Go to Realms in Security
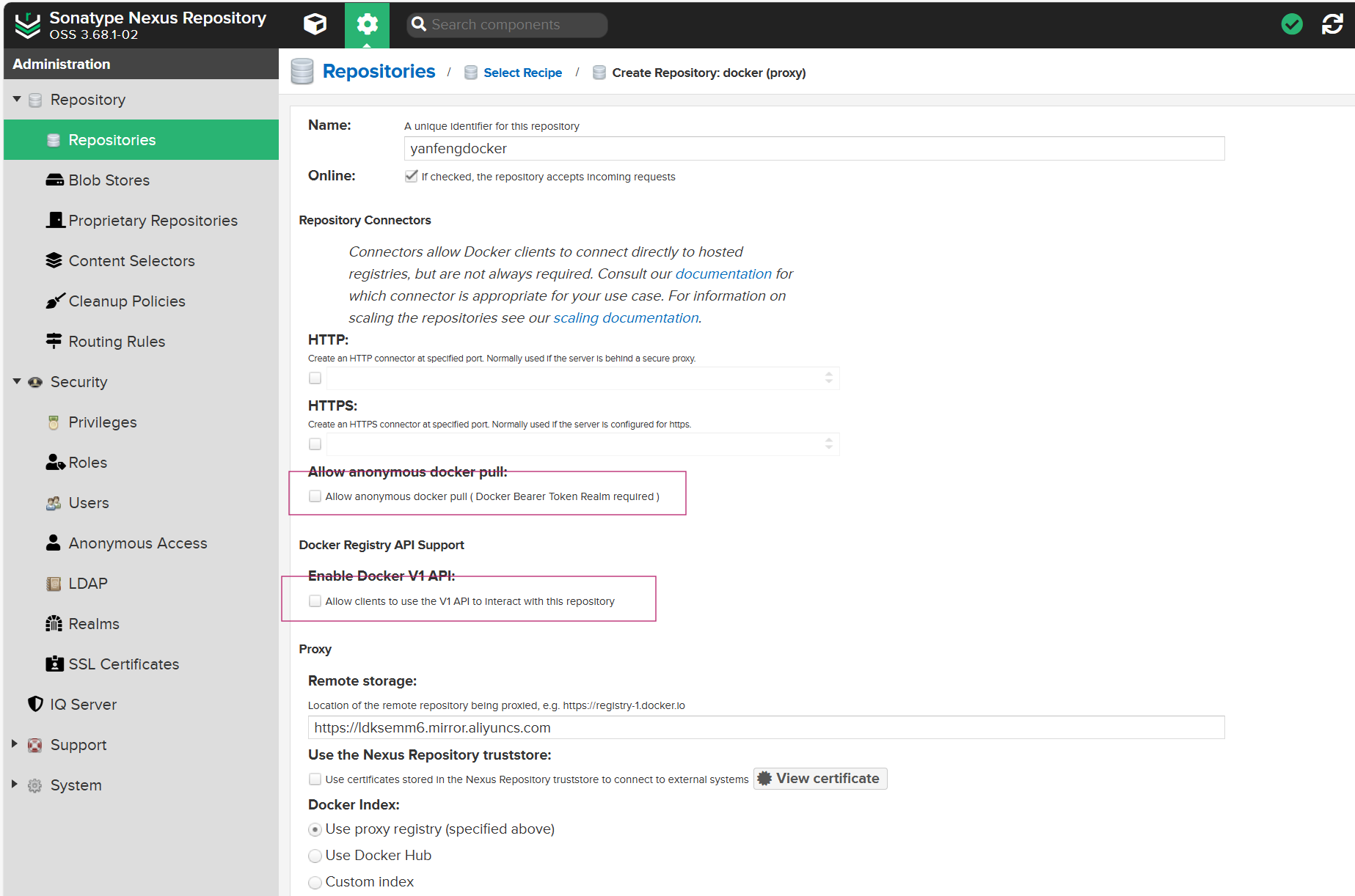Image resolution: width=1355 pixels, height=896 pixels. point(94,624)
